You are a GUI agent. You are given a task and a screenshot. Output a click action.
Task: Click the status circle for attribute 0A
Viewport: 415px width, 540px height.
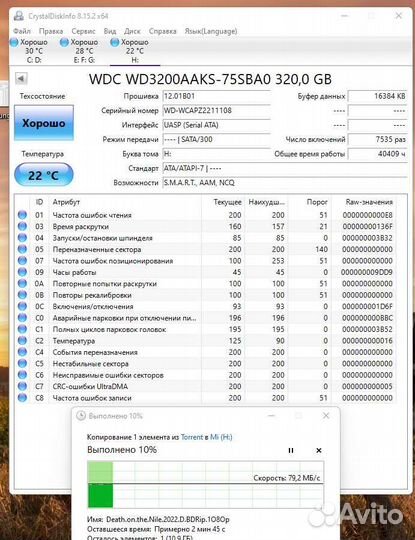[x=22, y=283]
